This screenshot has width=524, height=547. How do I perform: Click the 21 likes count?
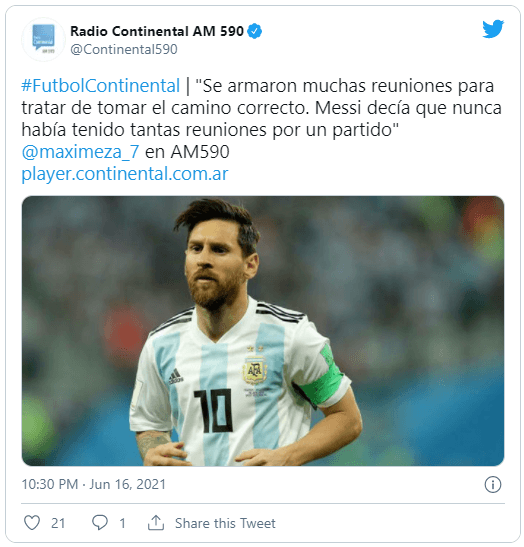click(58, 523)
